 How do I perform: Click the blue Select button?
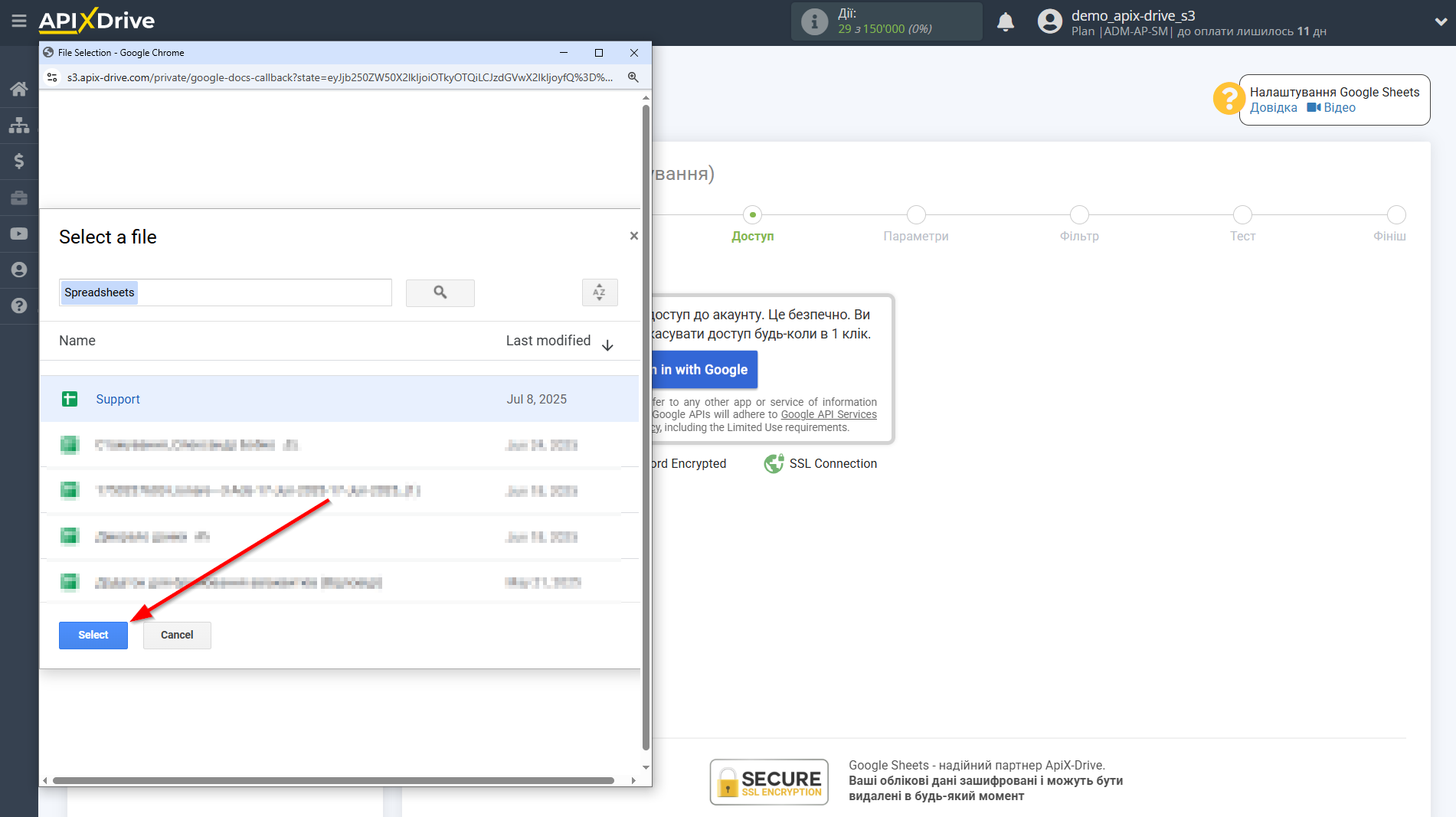93,636
